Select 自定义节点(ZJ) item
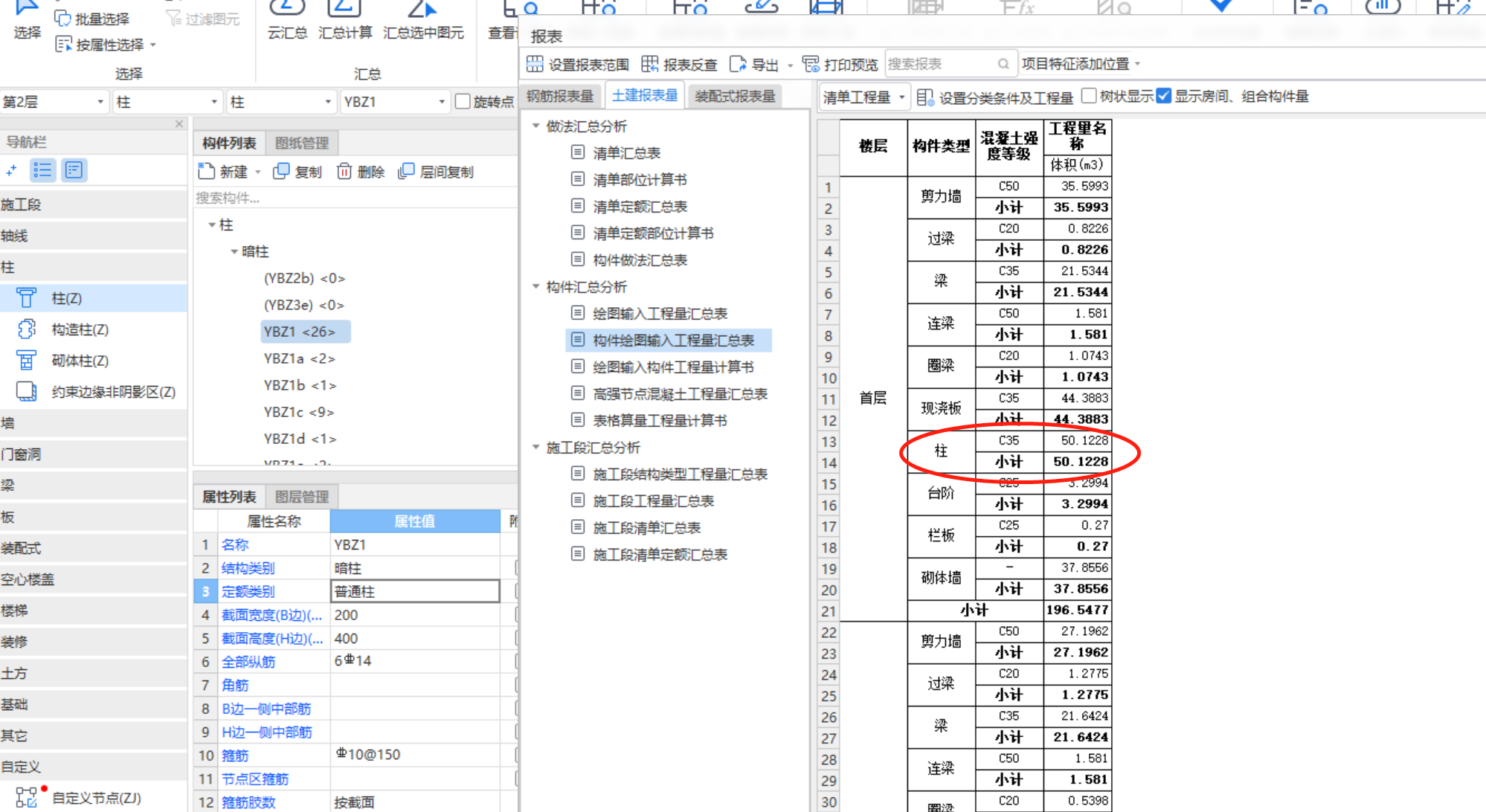 click(94, 798)
